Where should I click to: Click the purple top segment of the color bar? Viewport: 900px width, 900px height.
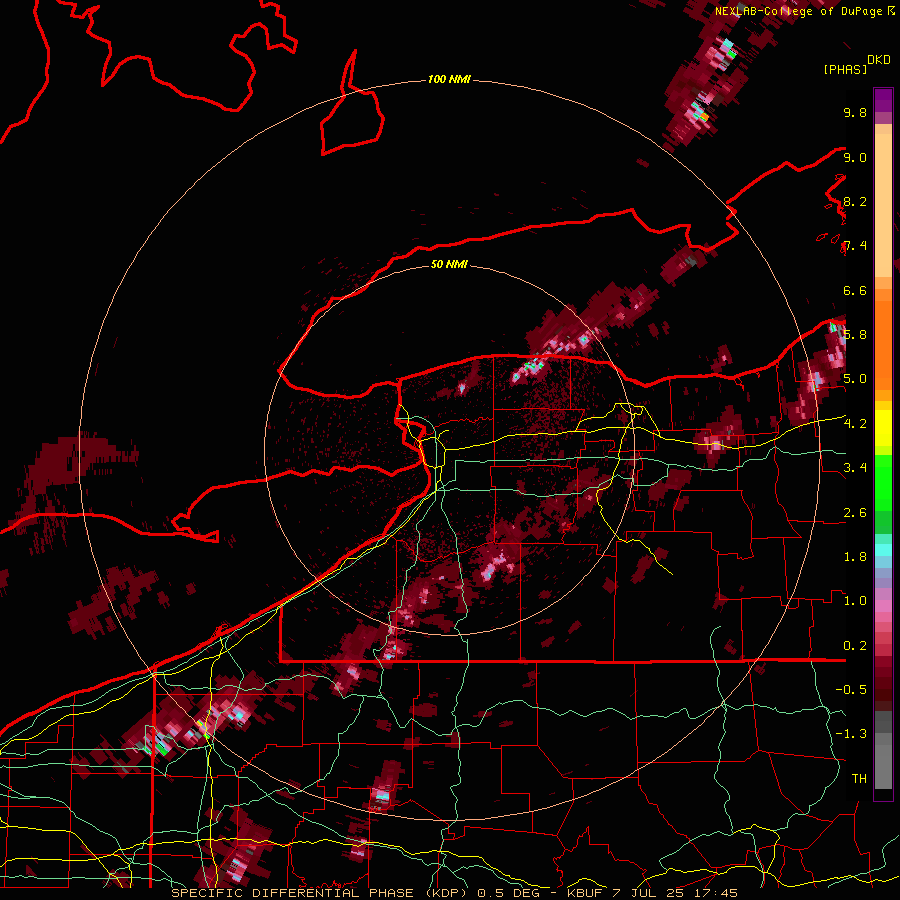point(883,100)
